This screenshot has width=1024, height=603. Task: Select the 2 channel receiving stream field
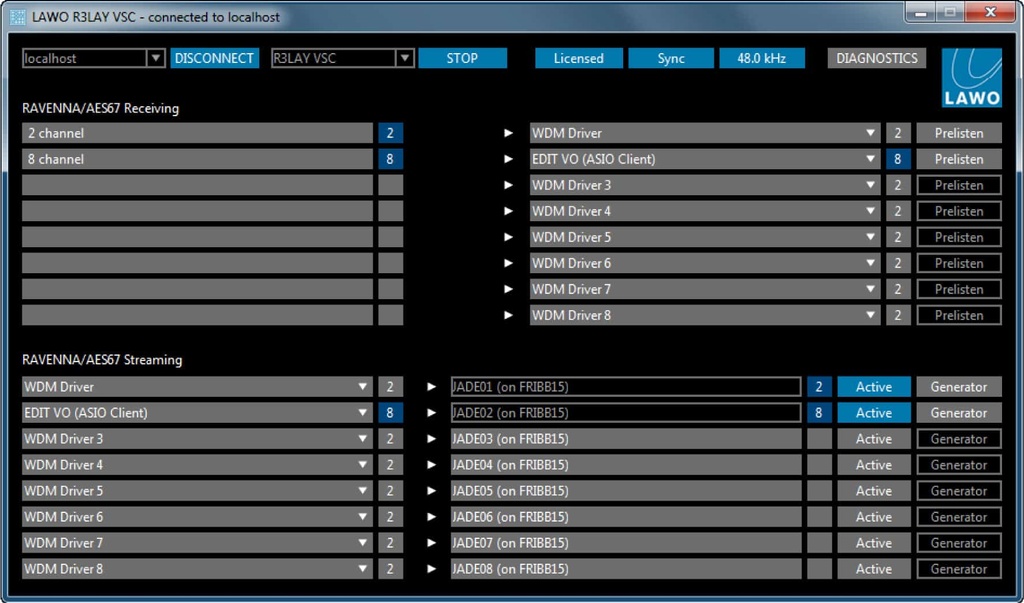tap(197, 133)
